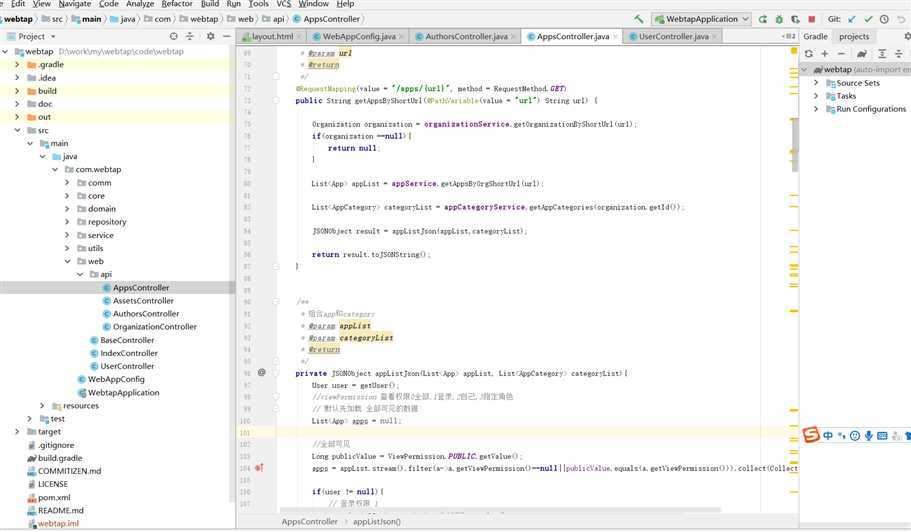
Task: Open Sogou emoji smiley icon
Action: (x=855, y=436)
